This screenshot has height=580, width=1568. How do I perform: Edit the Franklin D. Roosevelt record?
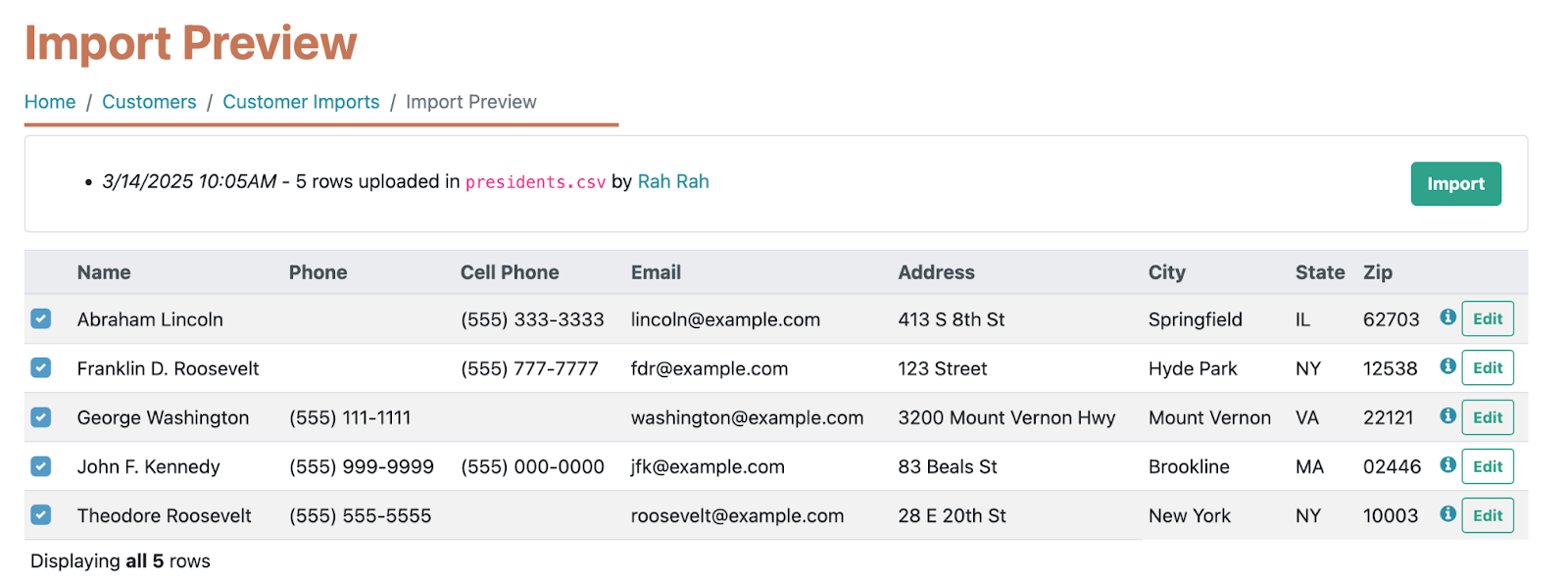click(1487, 367)
